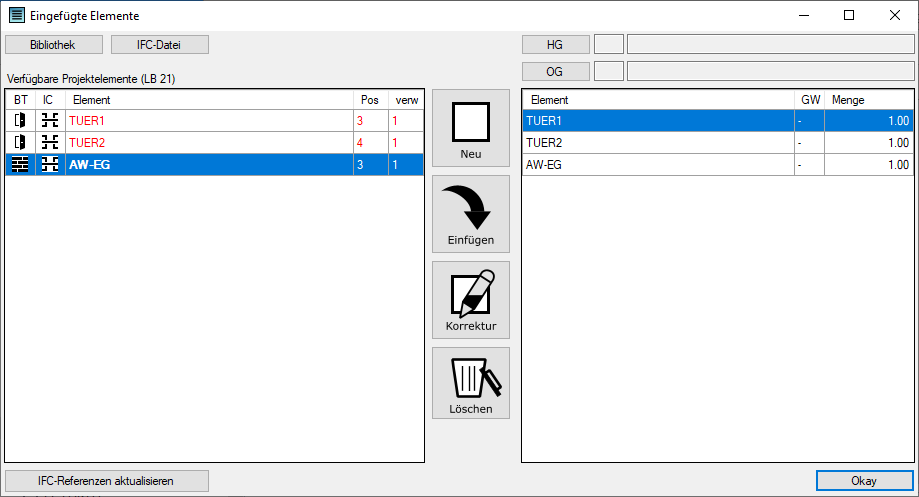Click the Einfügen arrow button
Viewport: 919px width, 497px height.
pos(471,214)
